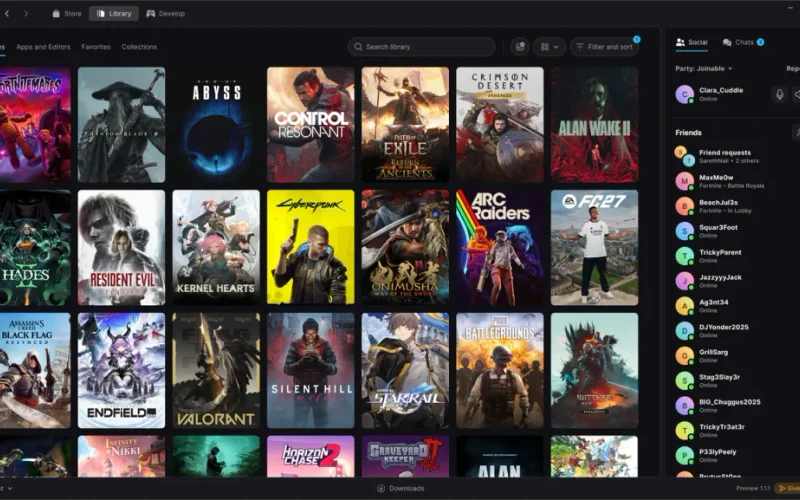Screen dimensions: 800x500
Task: Open Filter and sort options
Action: tap(604, 47)
